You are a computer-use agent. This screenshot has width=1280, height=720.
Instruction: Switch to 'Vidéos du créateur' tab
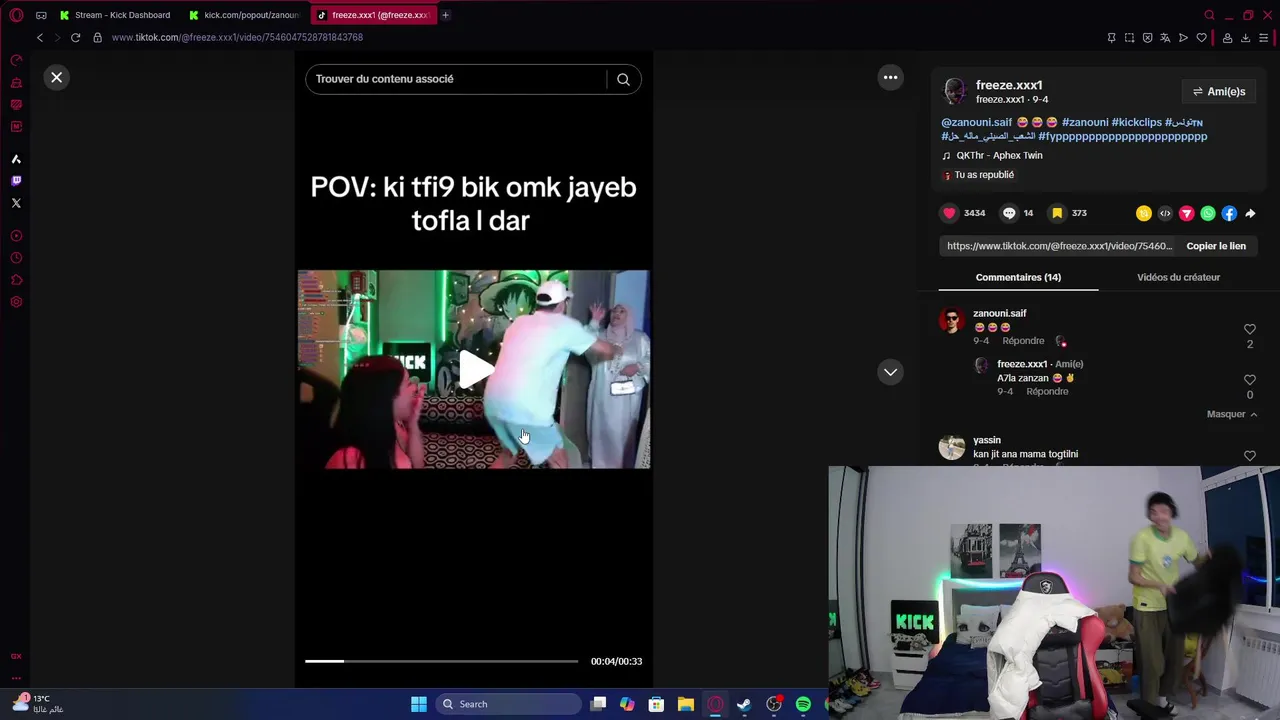pyautogui.click(x=1178, y=277)
